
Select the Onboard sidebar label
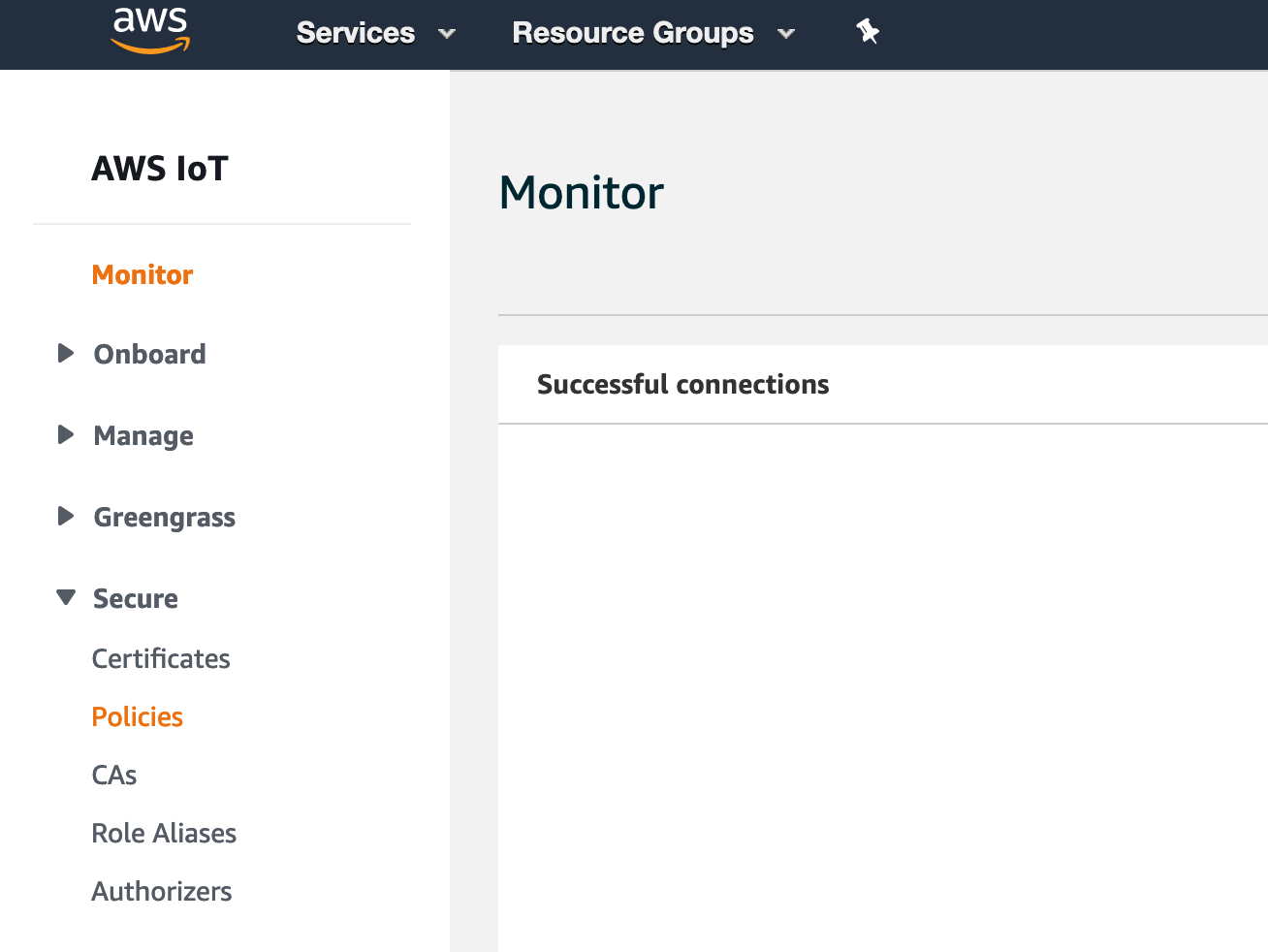pyautogui.click(x=149, y=355)
